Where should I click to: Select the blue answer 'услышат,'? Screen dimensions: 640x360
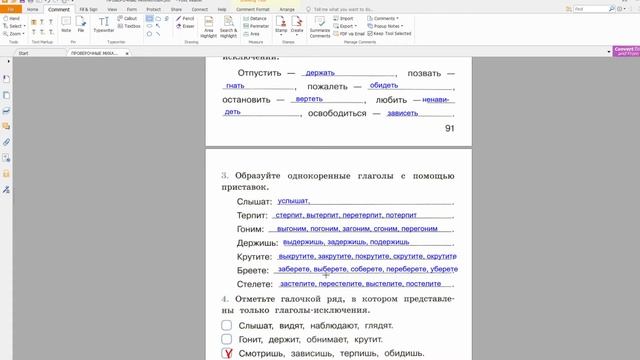[x=293, y=201]
